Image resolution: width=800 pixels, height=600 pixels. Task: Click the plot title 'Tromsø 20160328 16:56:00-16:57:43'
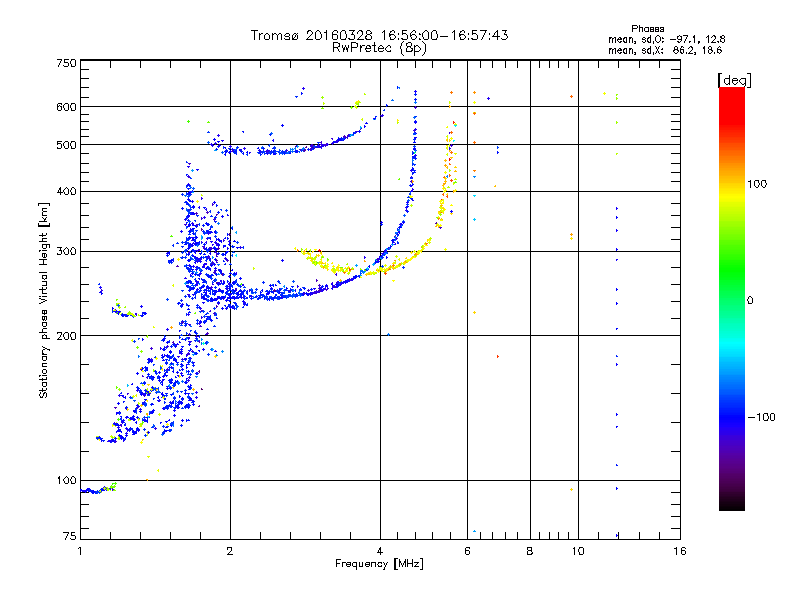[379, 35]
